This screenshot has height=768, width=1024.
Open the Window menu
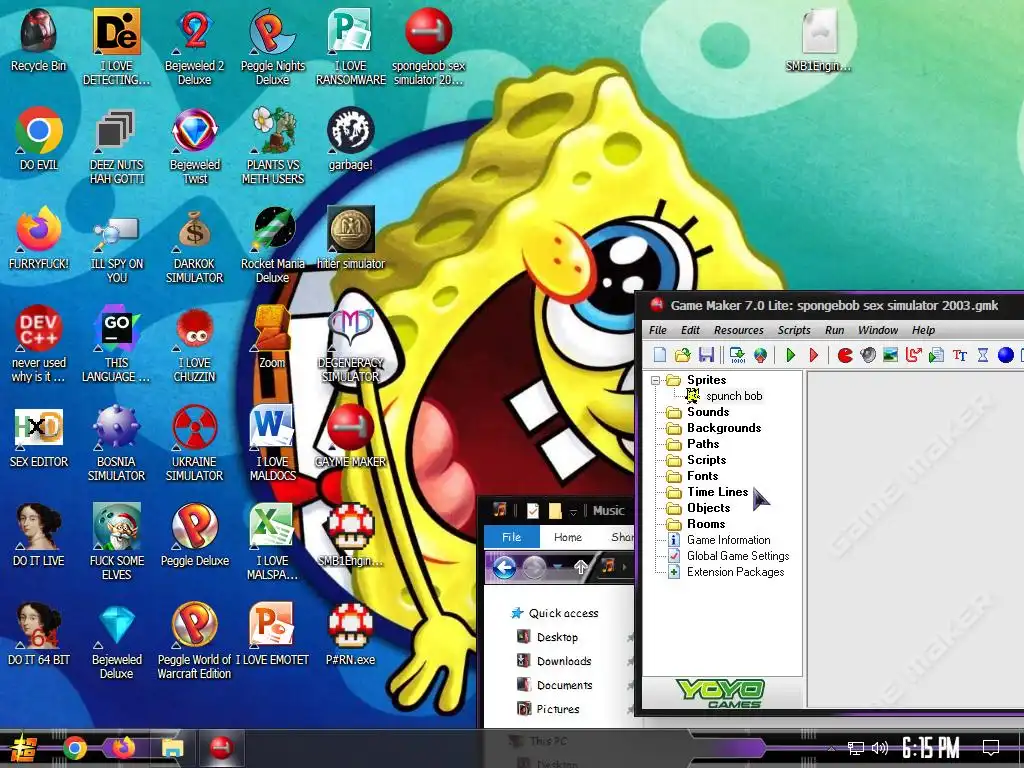[x=878, y=330]
